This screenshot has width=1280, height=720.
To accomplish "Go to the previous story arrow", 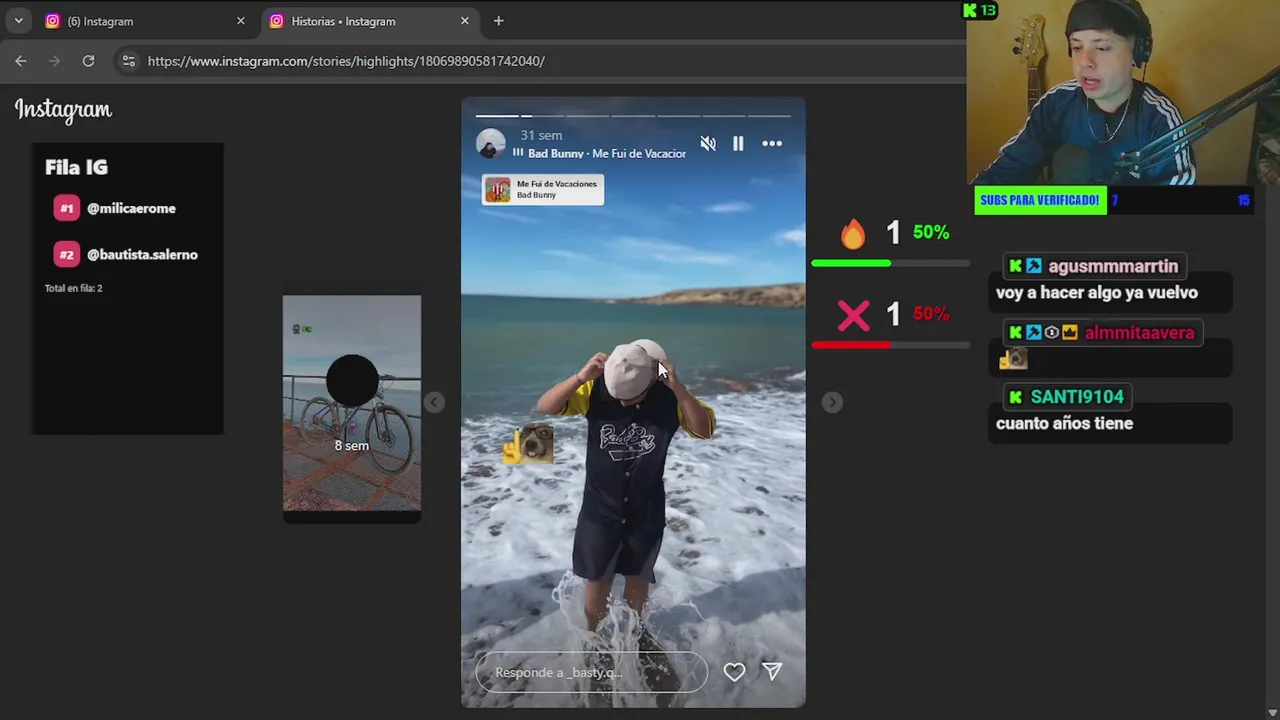I will coord(433,402).
